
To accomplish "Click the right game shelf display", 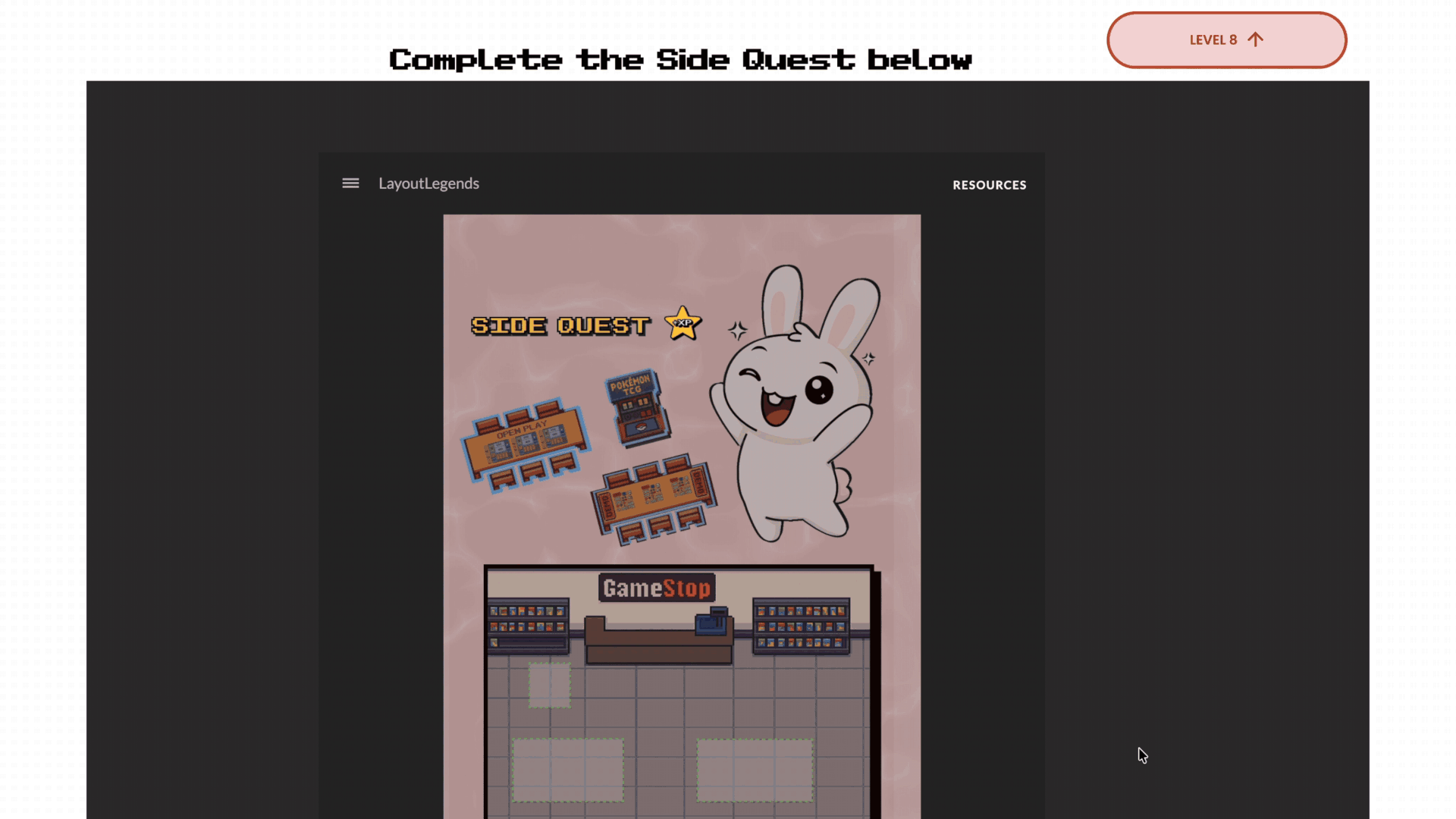I will point(801,626).
